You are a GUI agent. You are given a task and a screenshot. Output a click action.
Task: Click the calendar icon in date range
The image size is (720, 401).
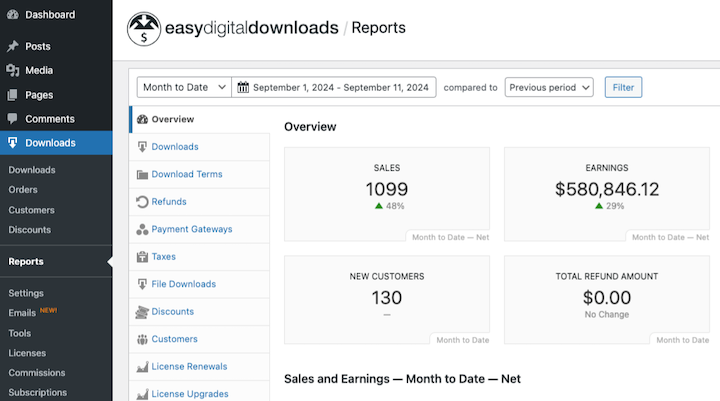pyautogui.click(x=243, y=87)
